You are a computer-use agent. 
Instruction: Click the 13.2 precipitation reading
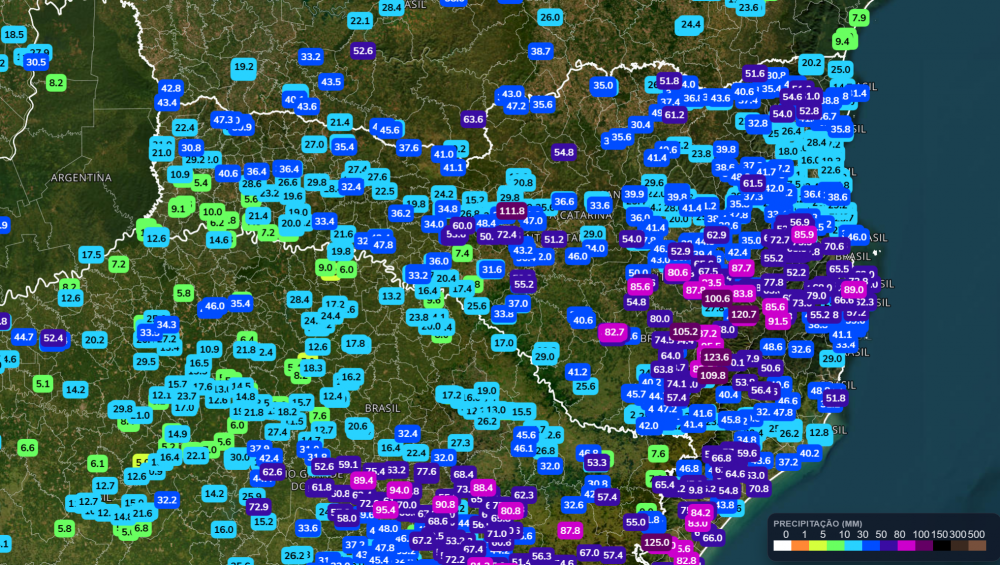coord(391,296)
